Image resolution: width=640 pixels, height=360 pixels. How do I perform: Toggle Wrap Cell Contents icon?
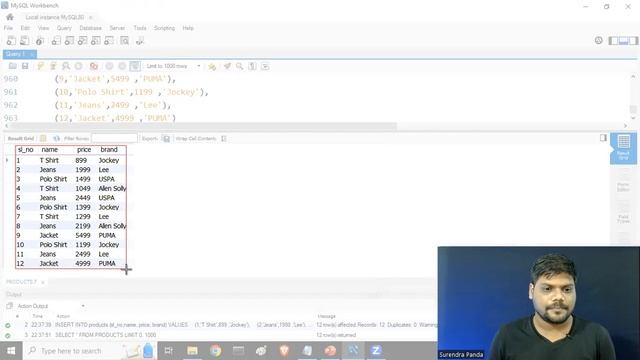(x=224, y=139)
